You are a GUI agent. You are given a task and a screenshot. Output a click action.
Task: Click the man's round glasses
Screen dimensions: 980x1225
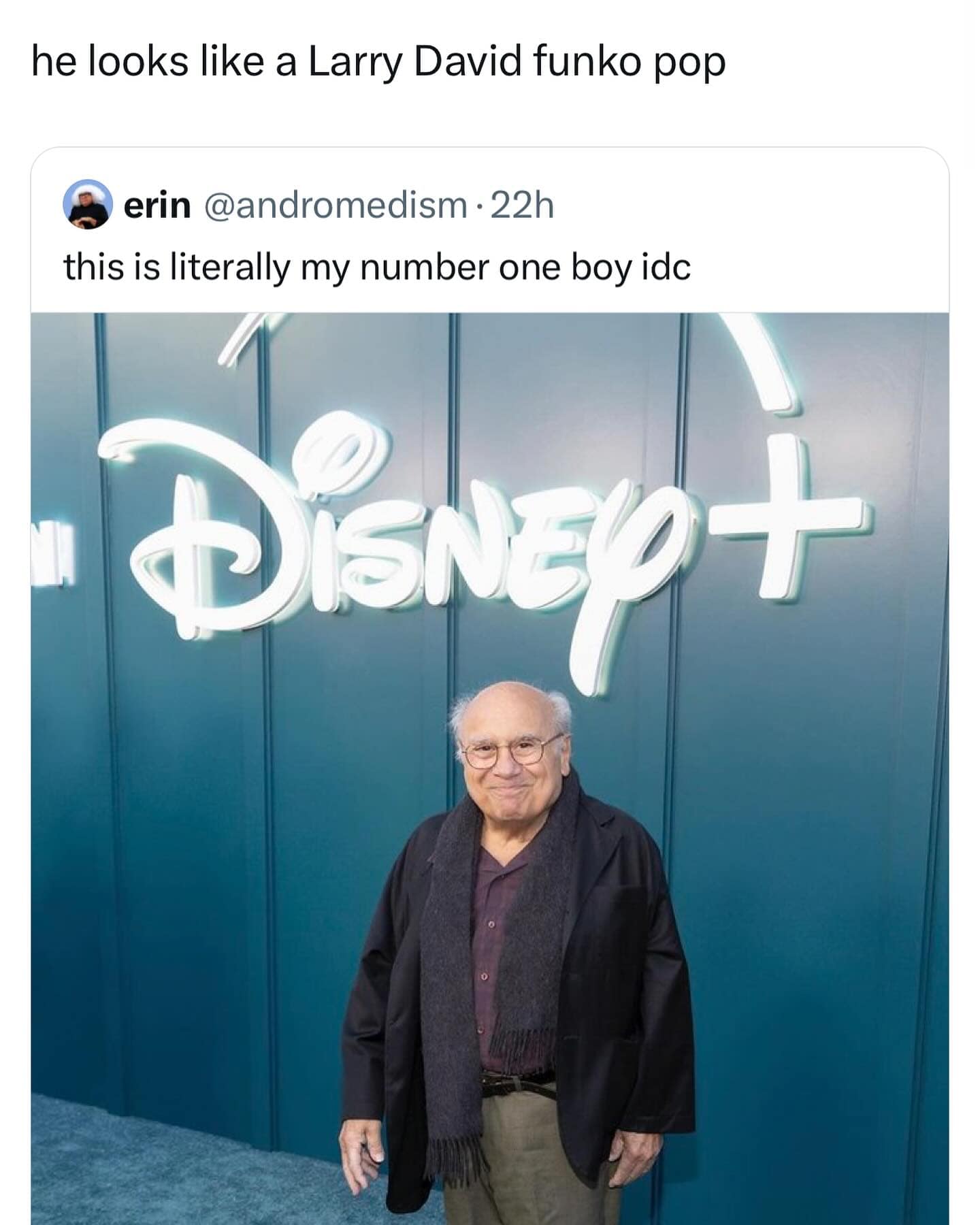point(512,751)
